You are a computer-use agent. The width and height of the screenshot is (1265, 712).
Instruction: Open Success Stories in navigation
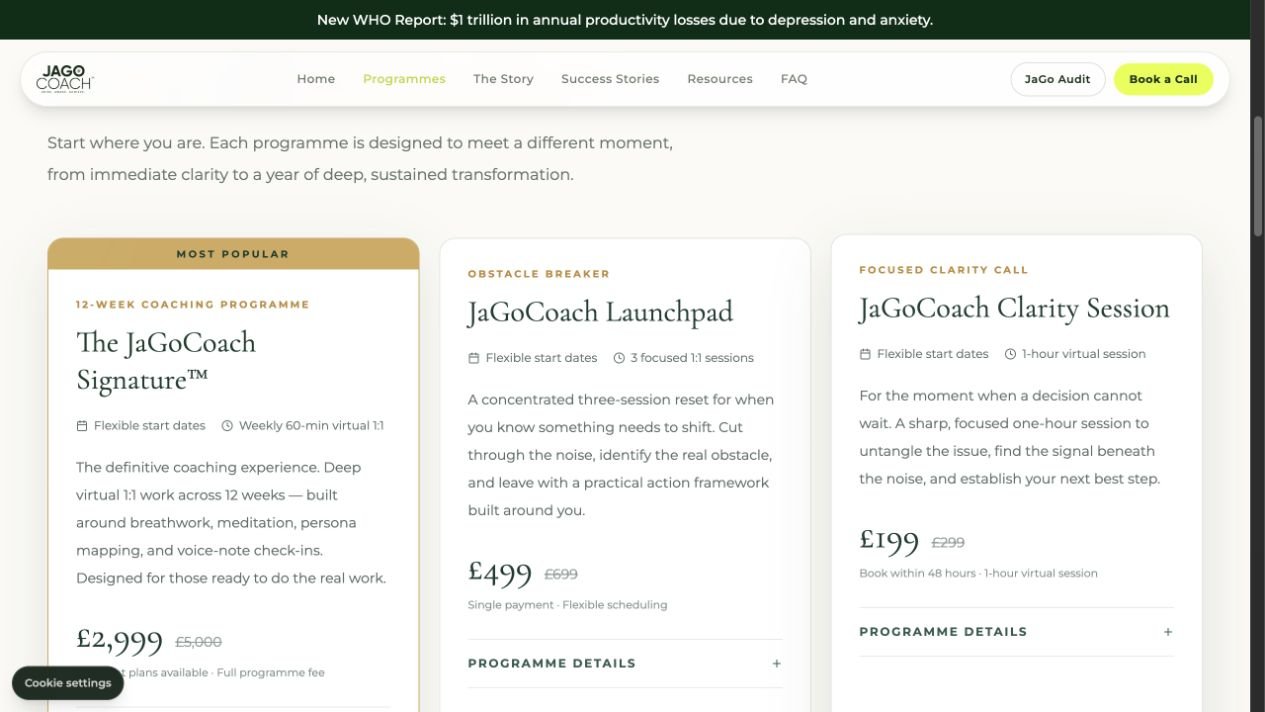pos(610,79)
